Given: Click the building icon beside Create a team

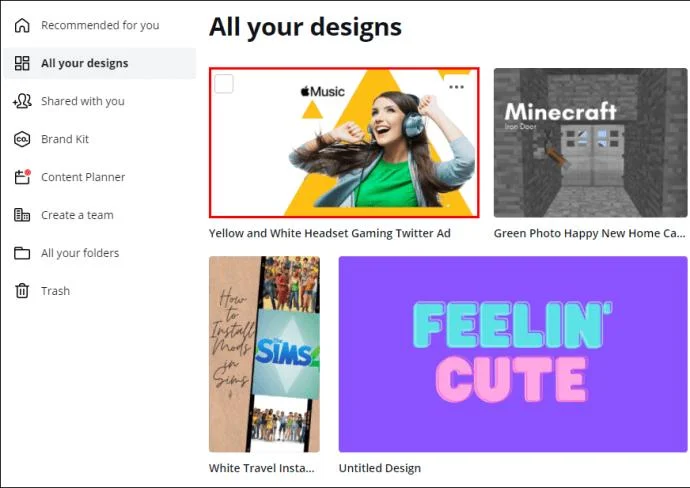Looking at the screenshot, I should click(22, 215).
